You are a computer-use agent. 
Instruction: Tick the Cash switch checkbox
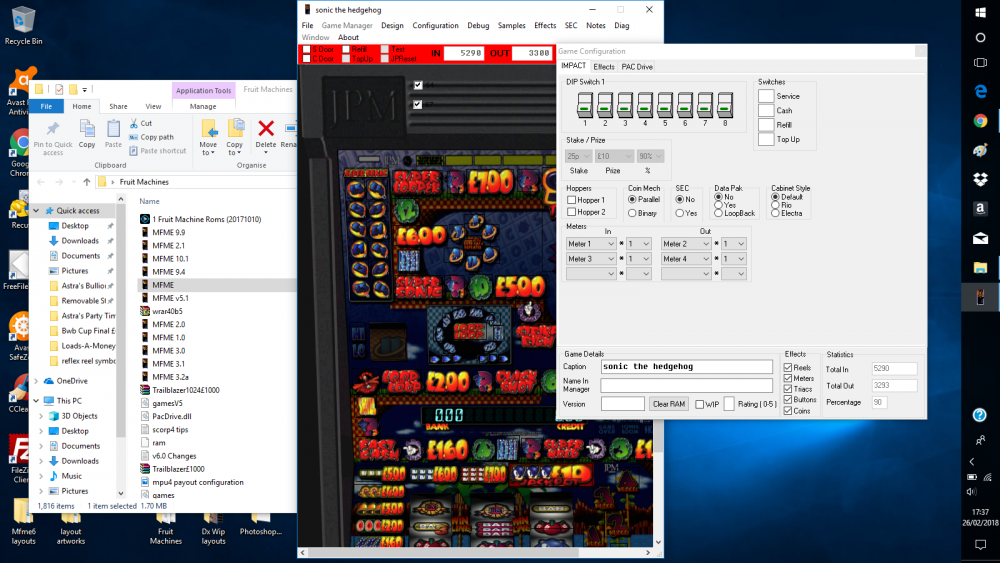tap(766, 110)
